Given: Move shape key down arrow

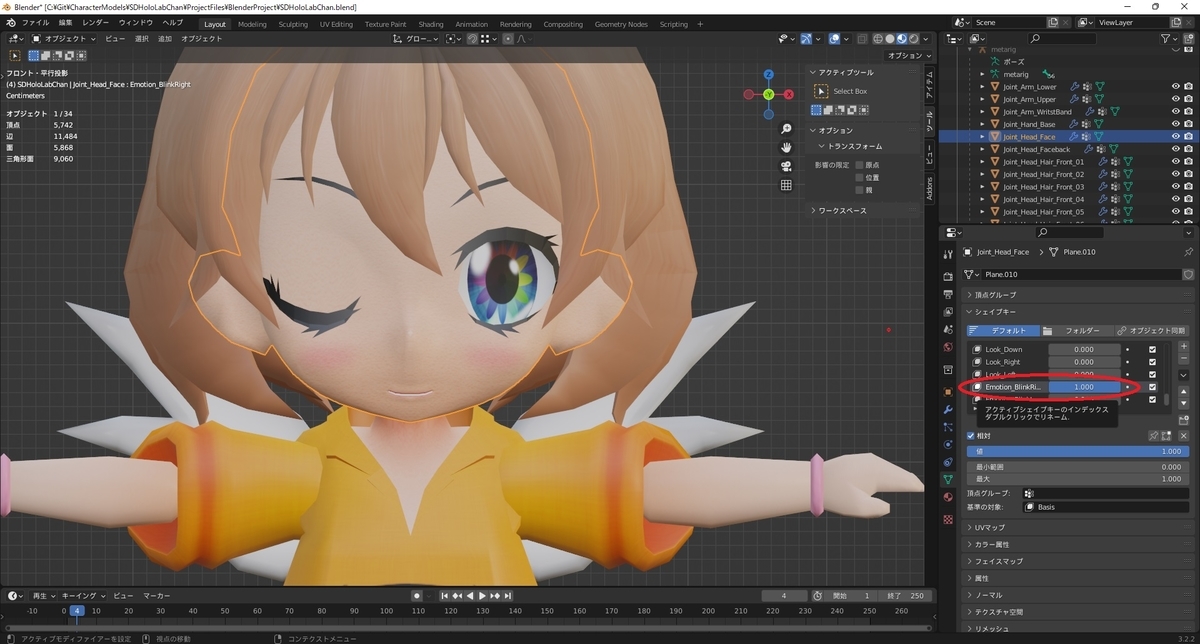Looking at the screenshot, I should [1184, 403].
